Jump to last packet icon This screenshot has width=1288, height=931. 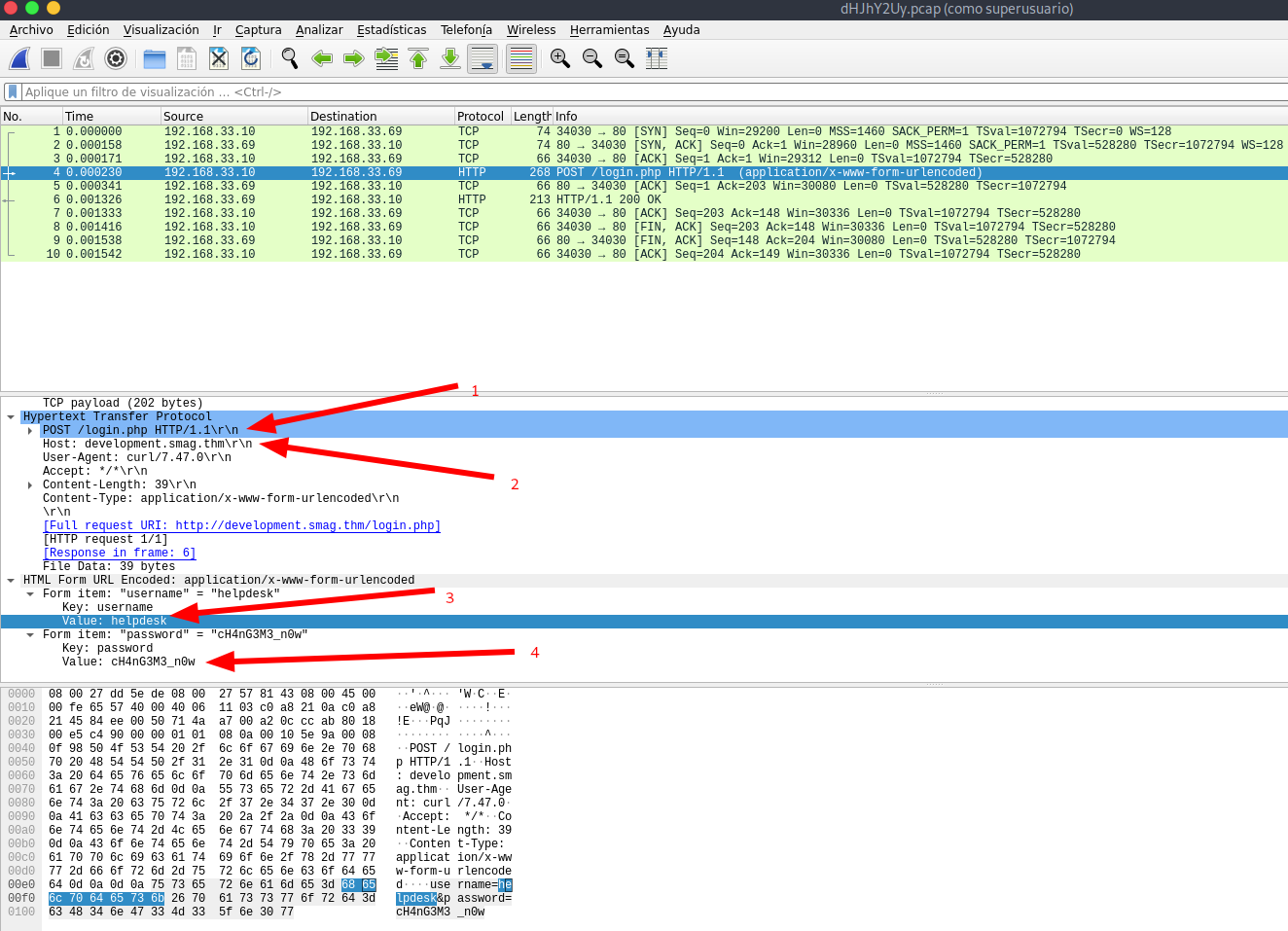point(450,58)
